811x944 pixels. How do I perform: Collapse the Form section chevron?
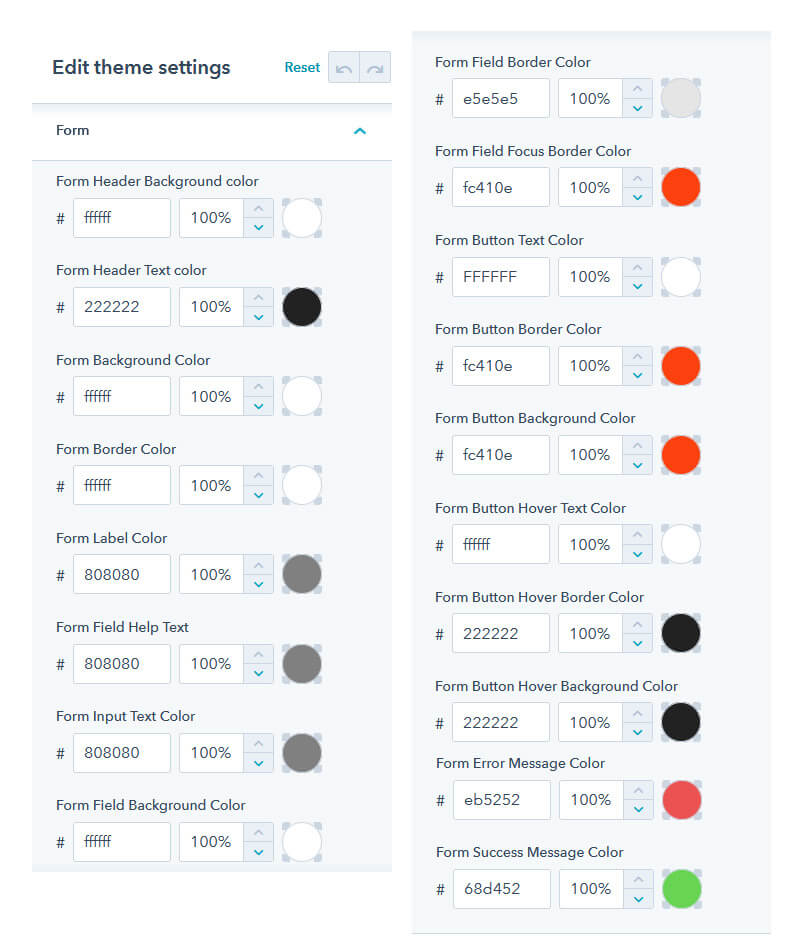click(x=360, y=131)
